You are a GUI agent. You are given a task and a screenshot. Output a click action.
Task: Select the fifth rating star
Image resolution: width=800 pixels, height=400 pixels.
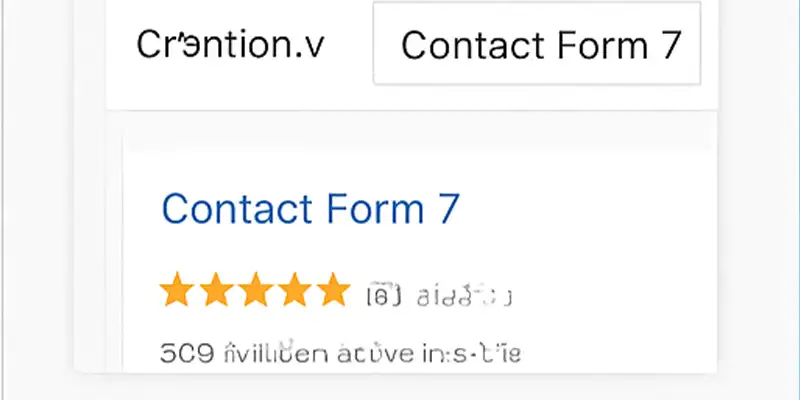click(332, 292)
